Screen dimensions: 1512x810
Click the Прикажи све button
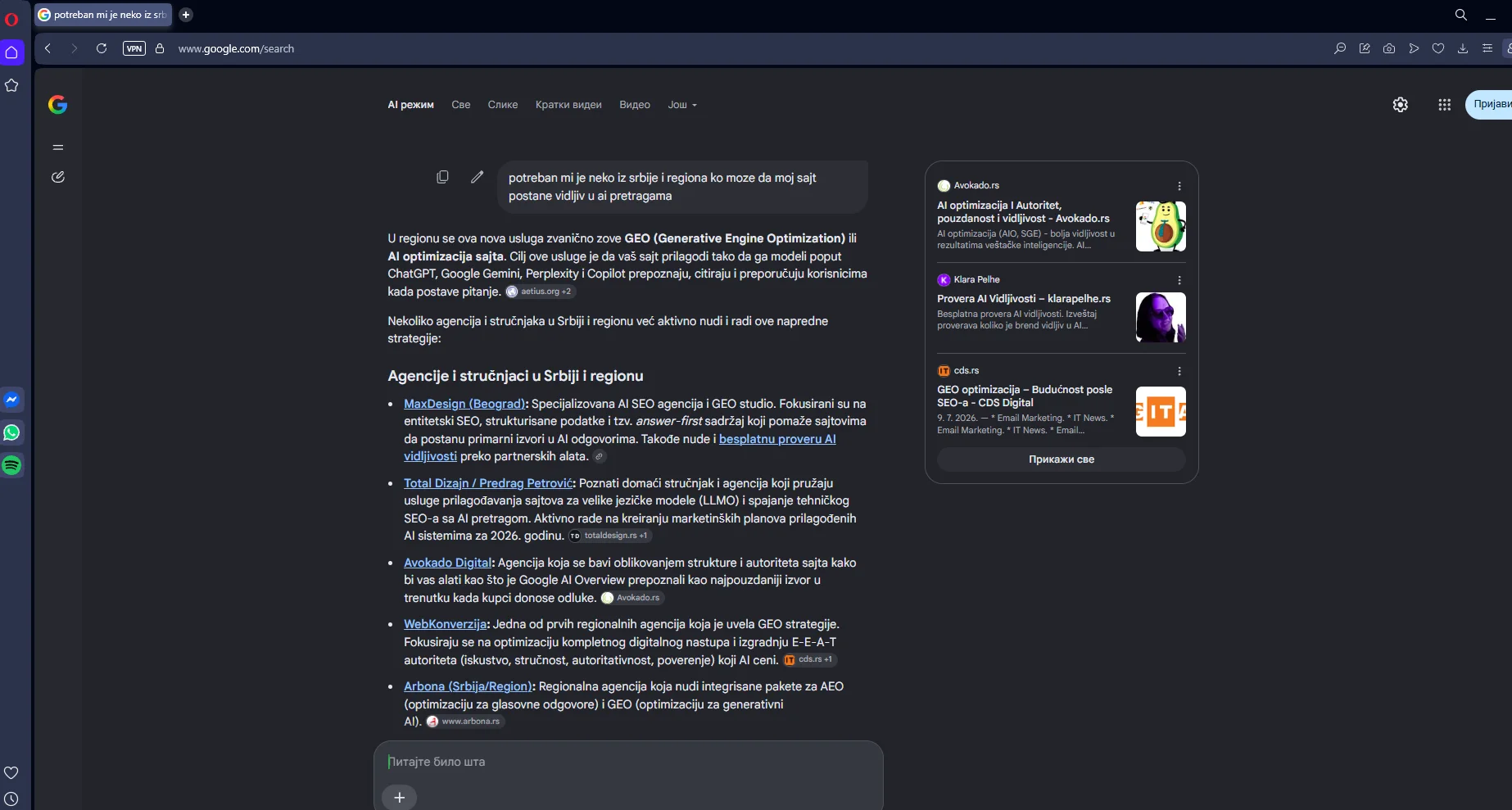[x=1062, y=459]
